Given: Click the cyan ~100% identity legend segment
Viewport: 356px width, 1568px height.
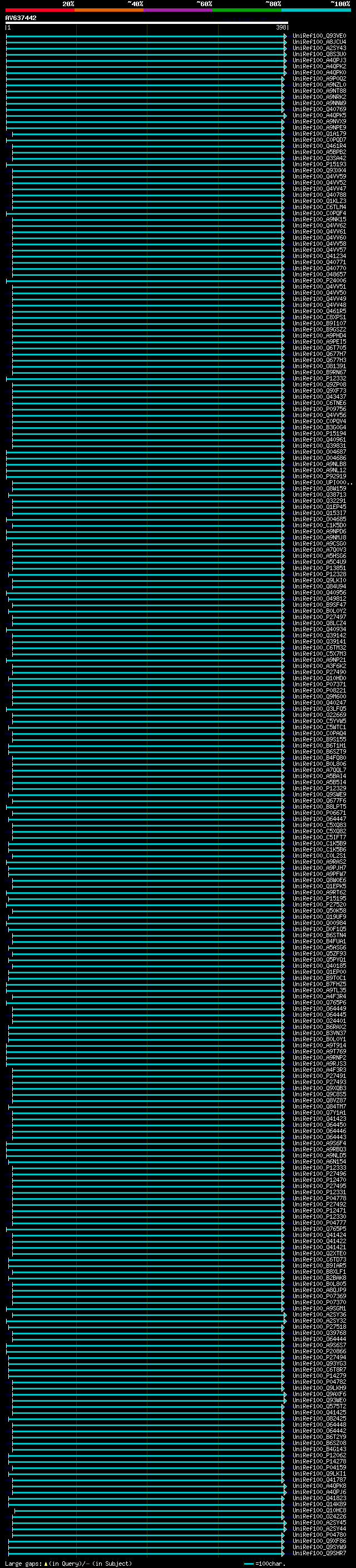Looking at the screenshot, I should (x=317, y=10).
